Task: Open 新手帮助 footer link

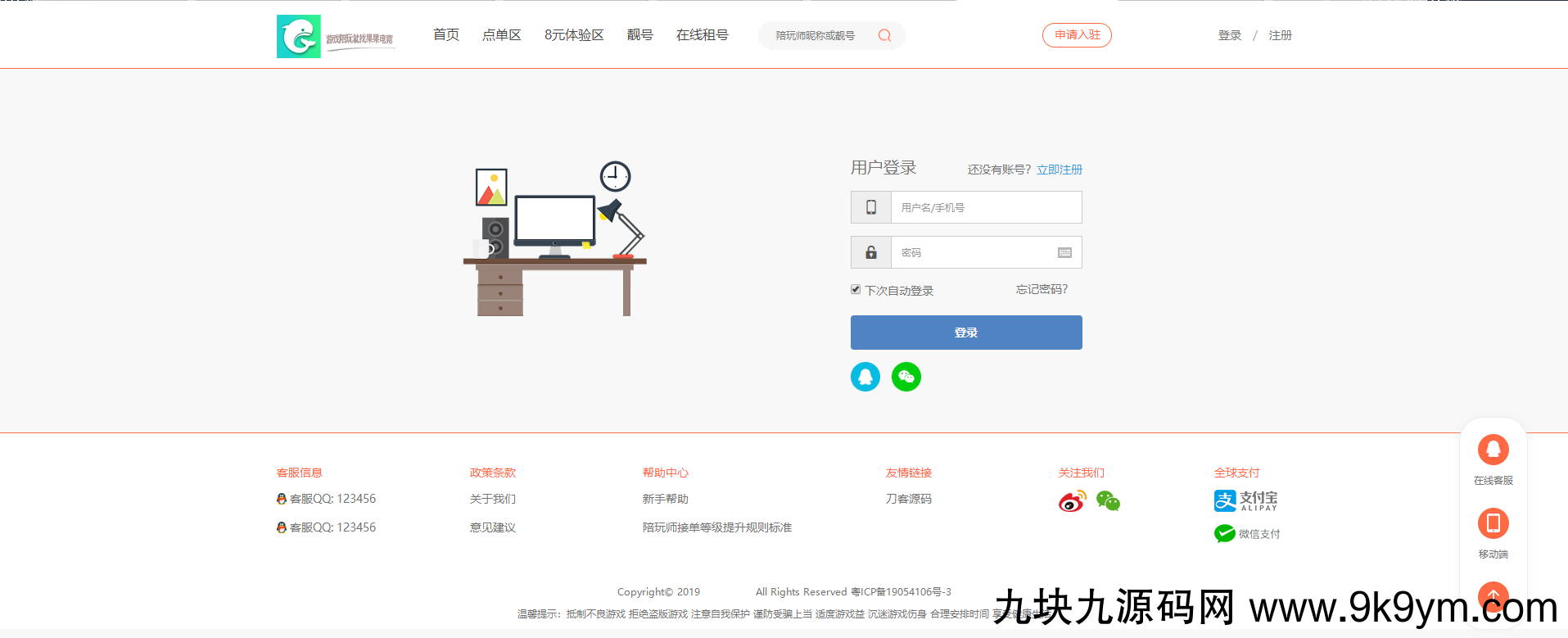Action: point(666,499)
